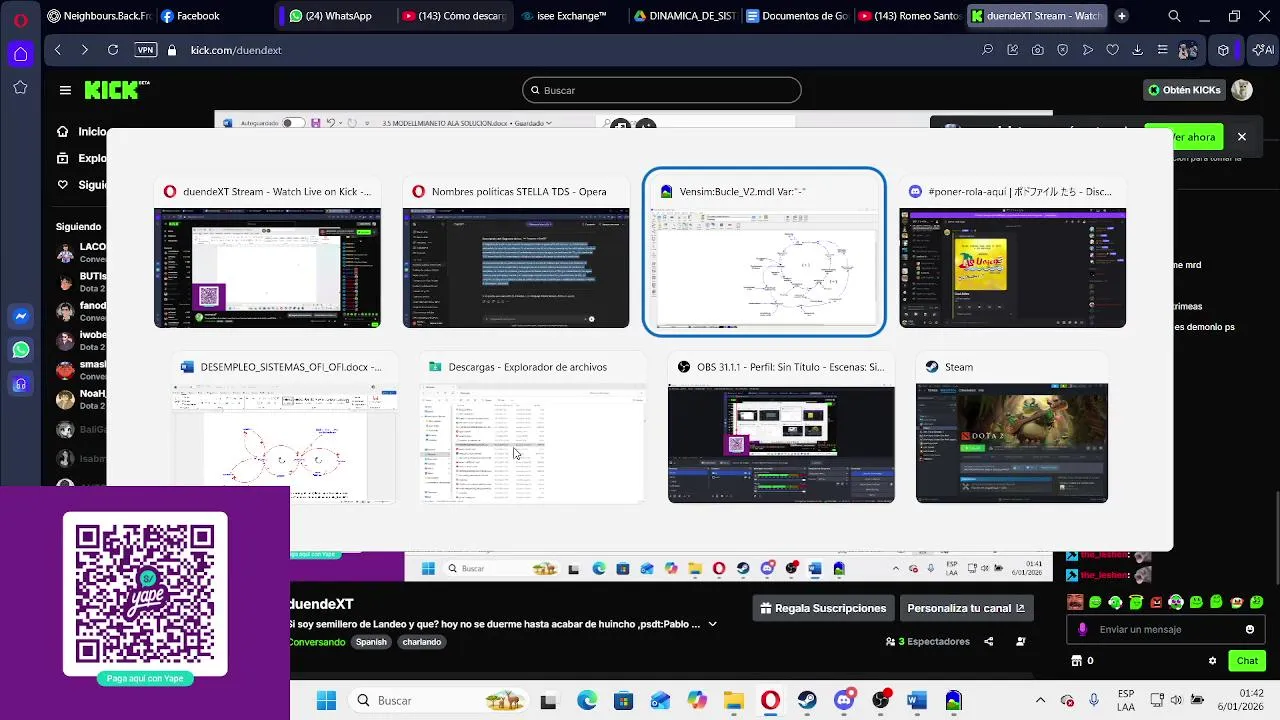Click the send flow arrow icon

1087,50
